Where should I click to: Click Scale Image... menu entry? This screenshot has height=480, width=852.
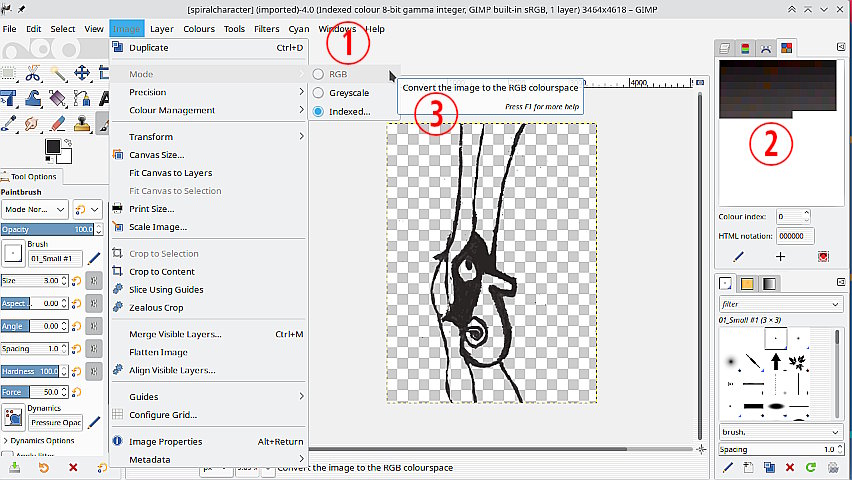pos(157,227)
